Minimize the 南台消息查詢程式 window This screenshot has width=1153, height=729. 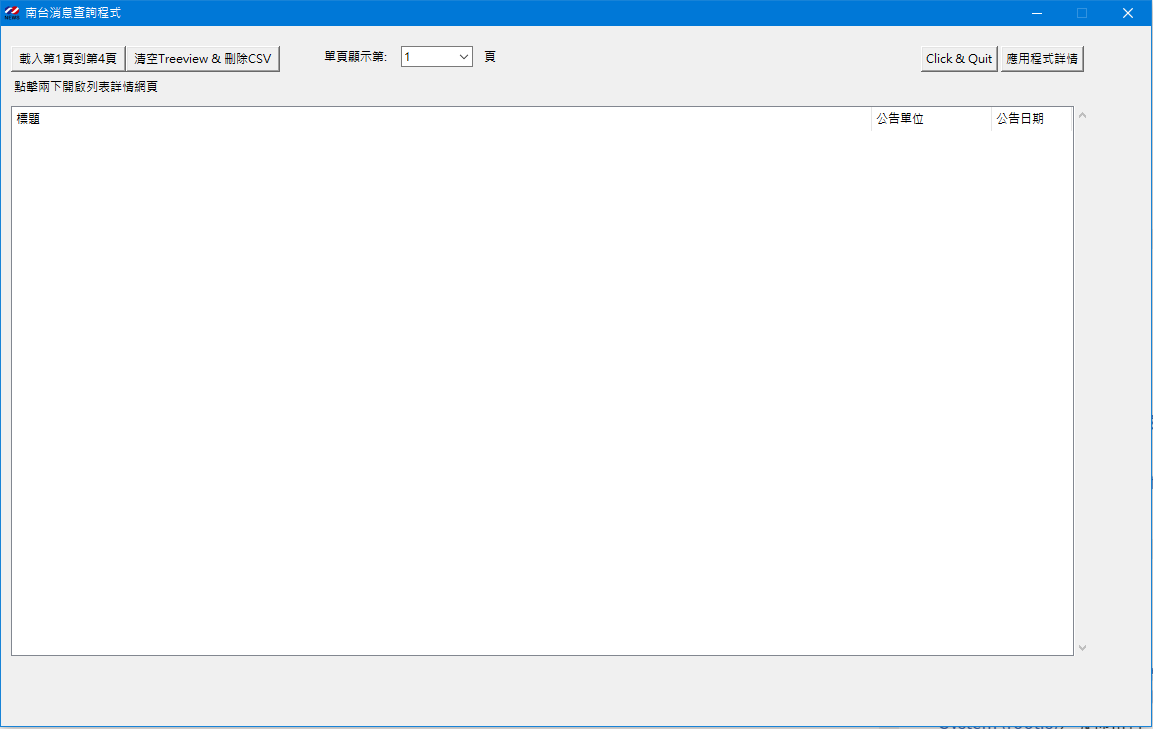(1037, 13)
